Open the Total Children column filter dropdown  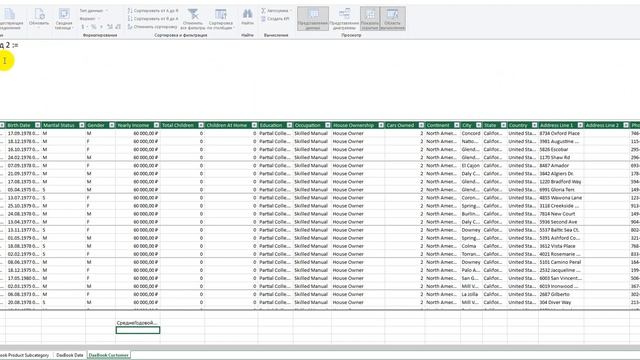201,125
